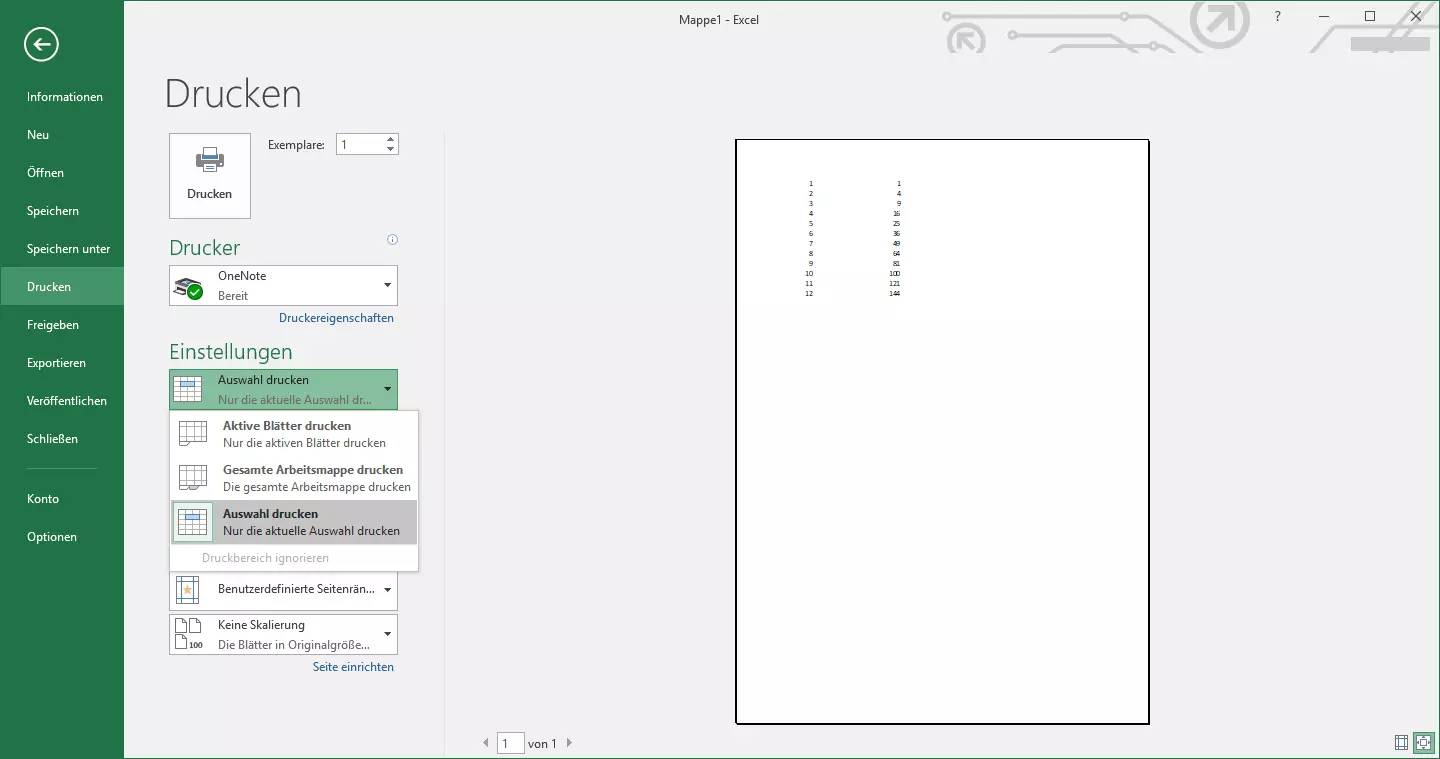Image resolution: width=1440 pixels, height=759 pixels.
Task: Show margins in the print preview
Action: 1401,742
